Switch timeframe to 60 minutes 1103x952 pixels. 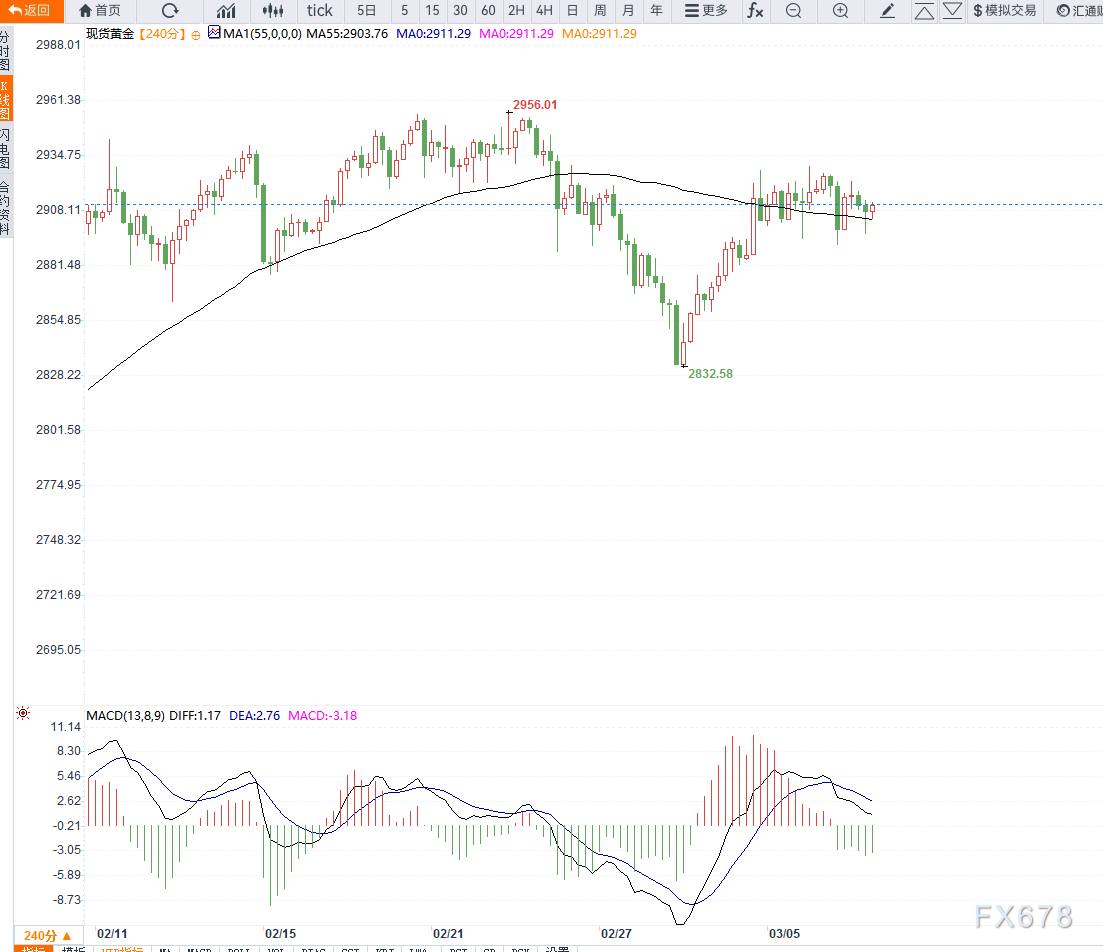[488, 11]
